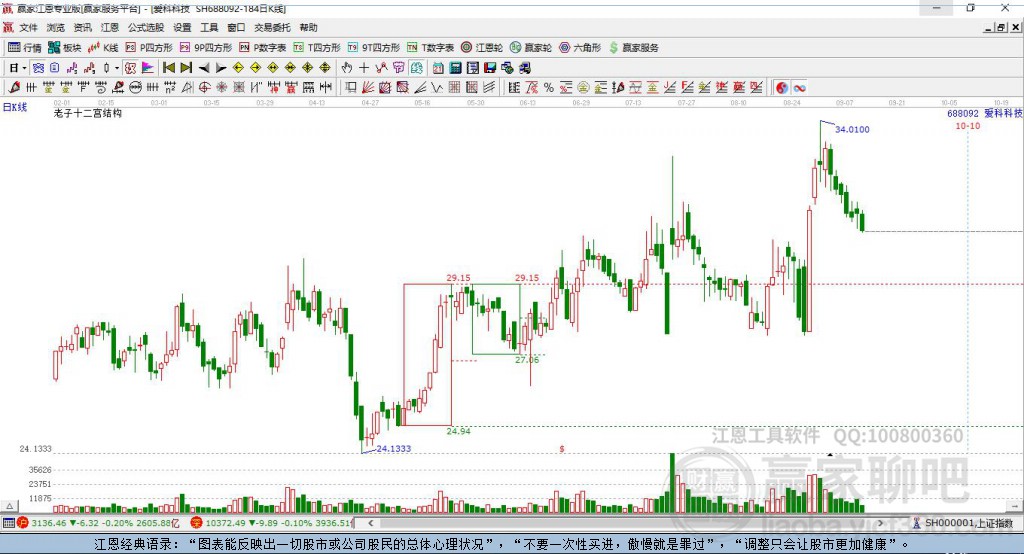Open the T数字表 tool
Image resolution: width=1024 pixels, height=554 pixels.
(x=430, y=48)
